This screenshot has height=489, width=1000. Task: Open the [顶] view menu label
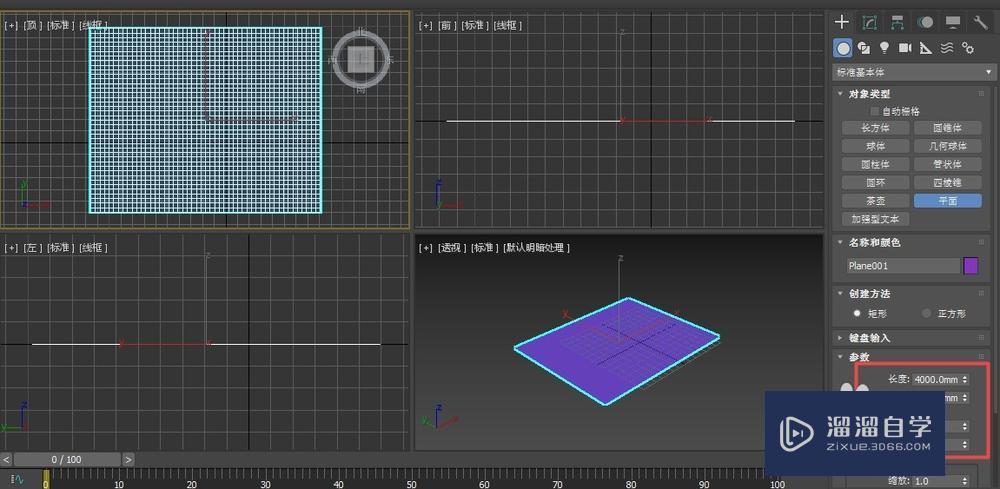[31, 26]
